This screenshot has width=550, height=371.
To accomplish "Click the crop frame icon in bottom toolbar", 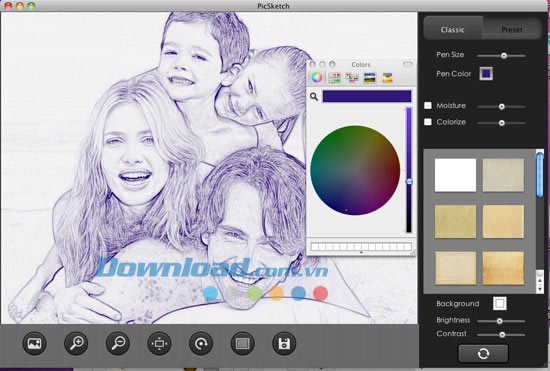I will [x=242, y=343].
